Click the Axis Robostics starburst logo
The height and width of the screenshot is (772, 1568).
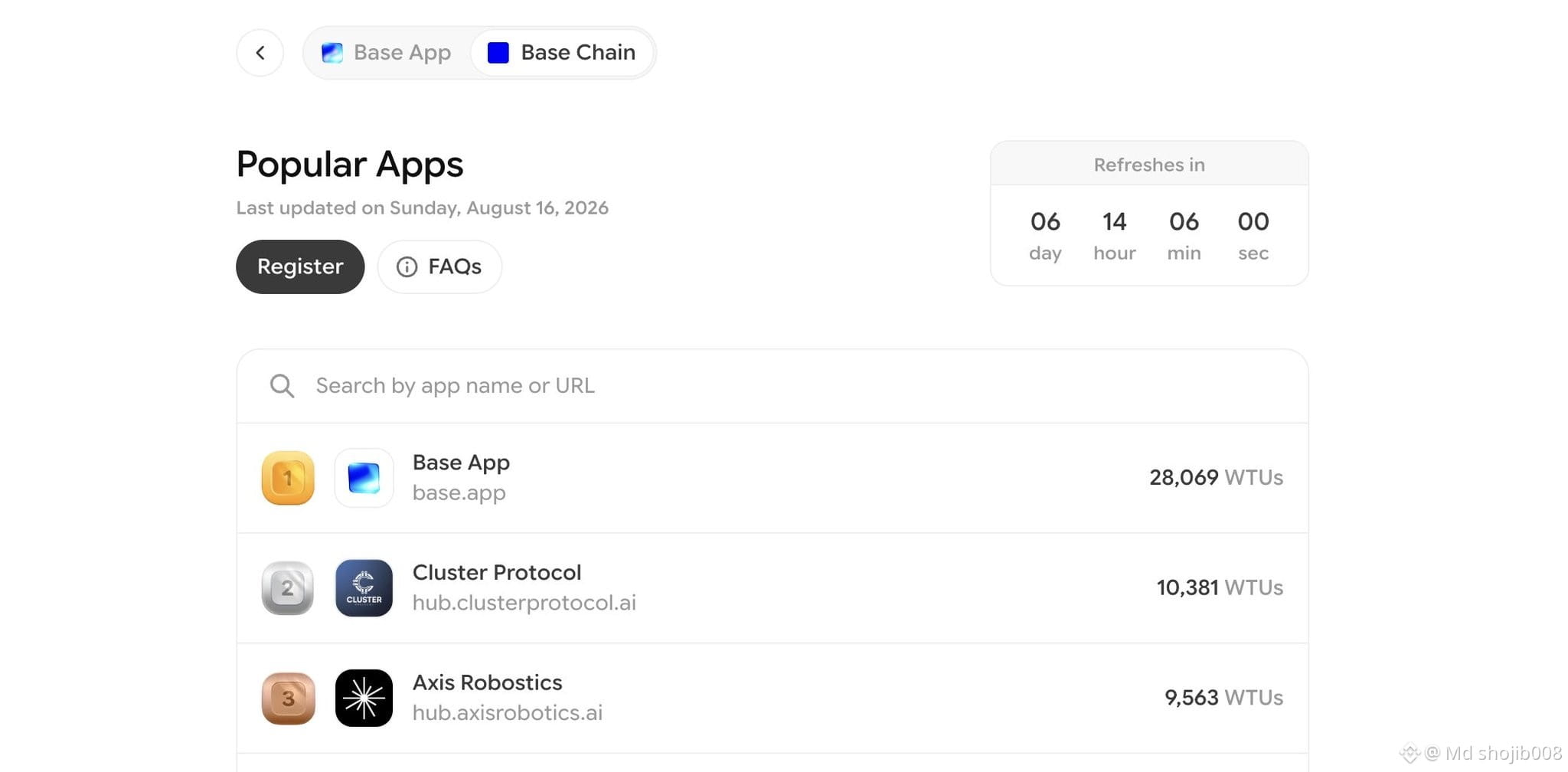click(x=364, y=698)
